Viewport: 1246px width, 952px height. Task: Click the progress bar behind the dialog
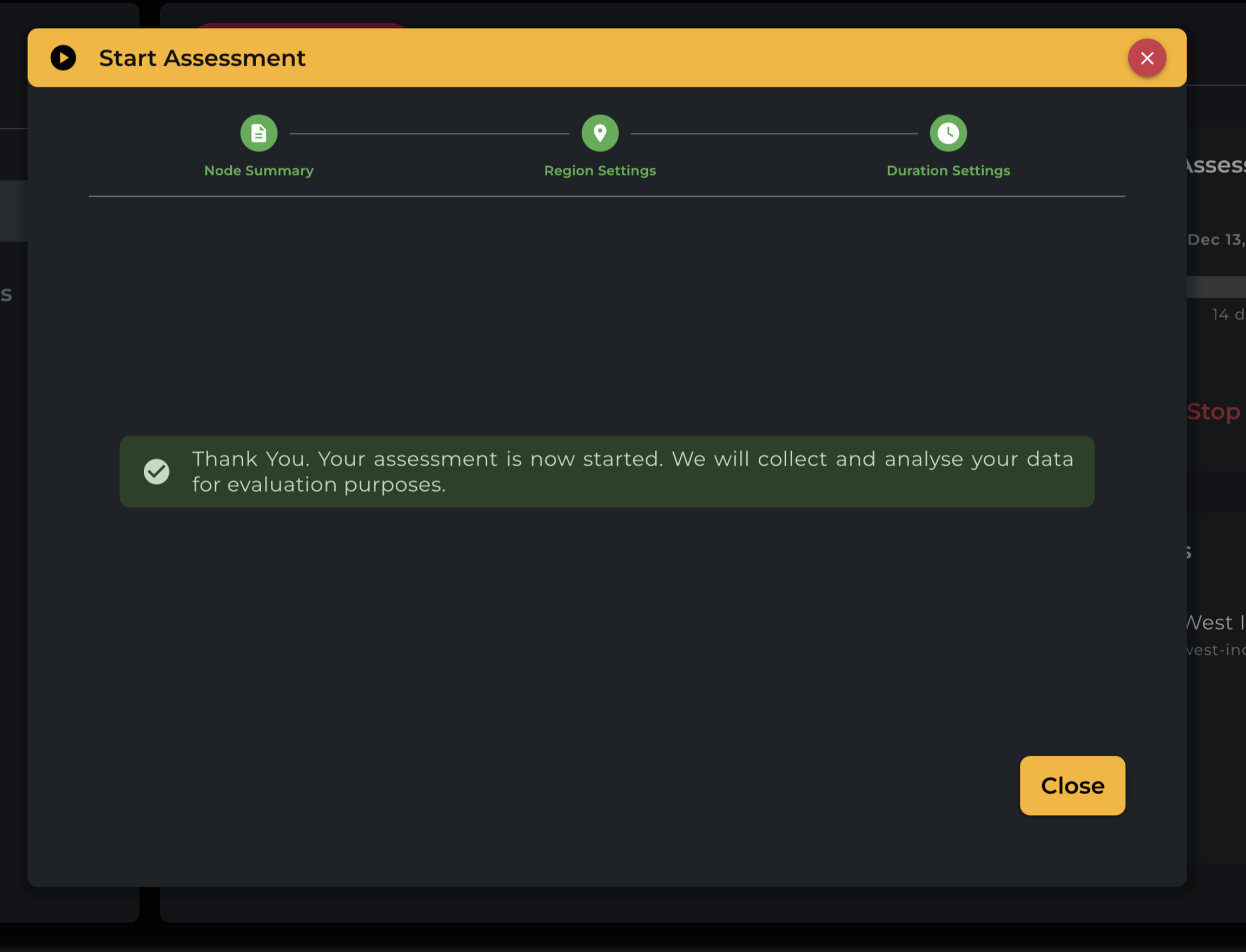1217,287
